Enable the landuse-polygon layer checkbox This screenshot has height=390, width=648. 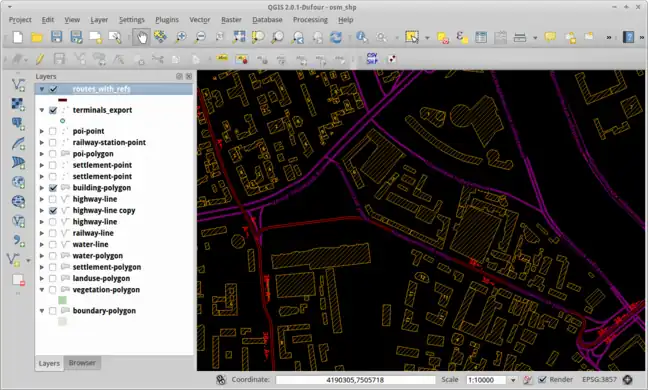[52, 278]
